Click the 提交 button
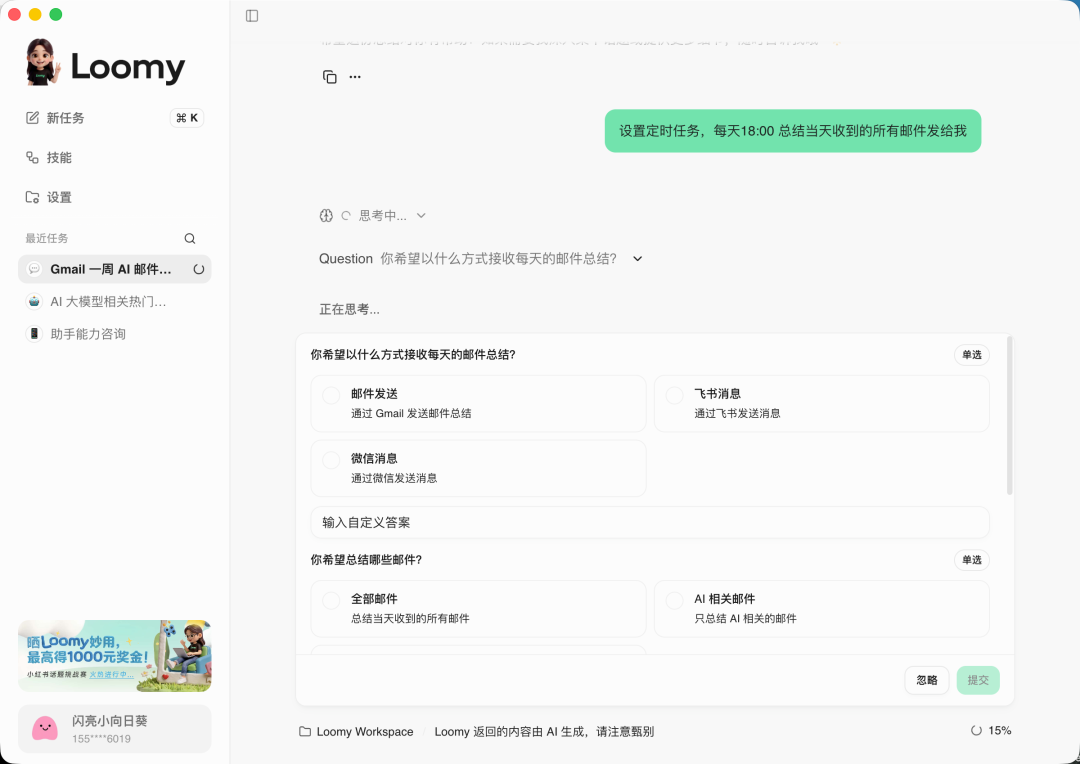 click(x=978, y=680)
